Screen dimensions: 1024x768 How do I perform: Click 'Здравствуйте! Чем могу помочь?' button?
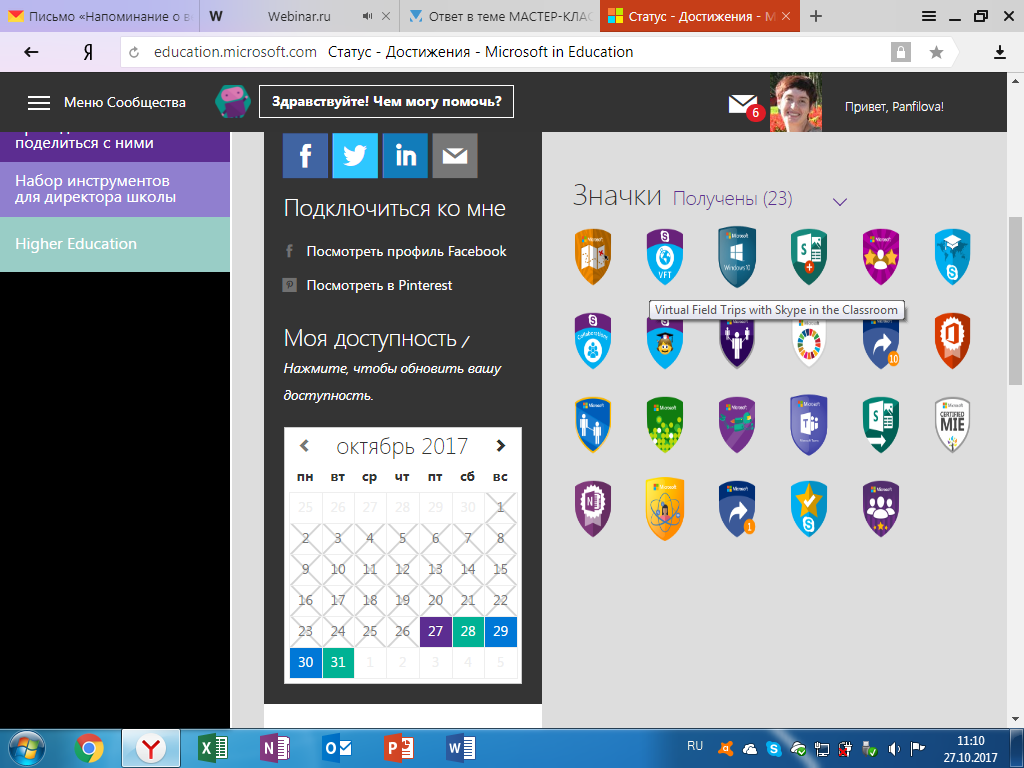tap(387, 102)
